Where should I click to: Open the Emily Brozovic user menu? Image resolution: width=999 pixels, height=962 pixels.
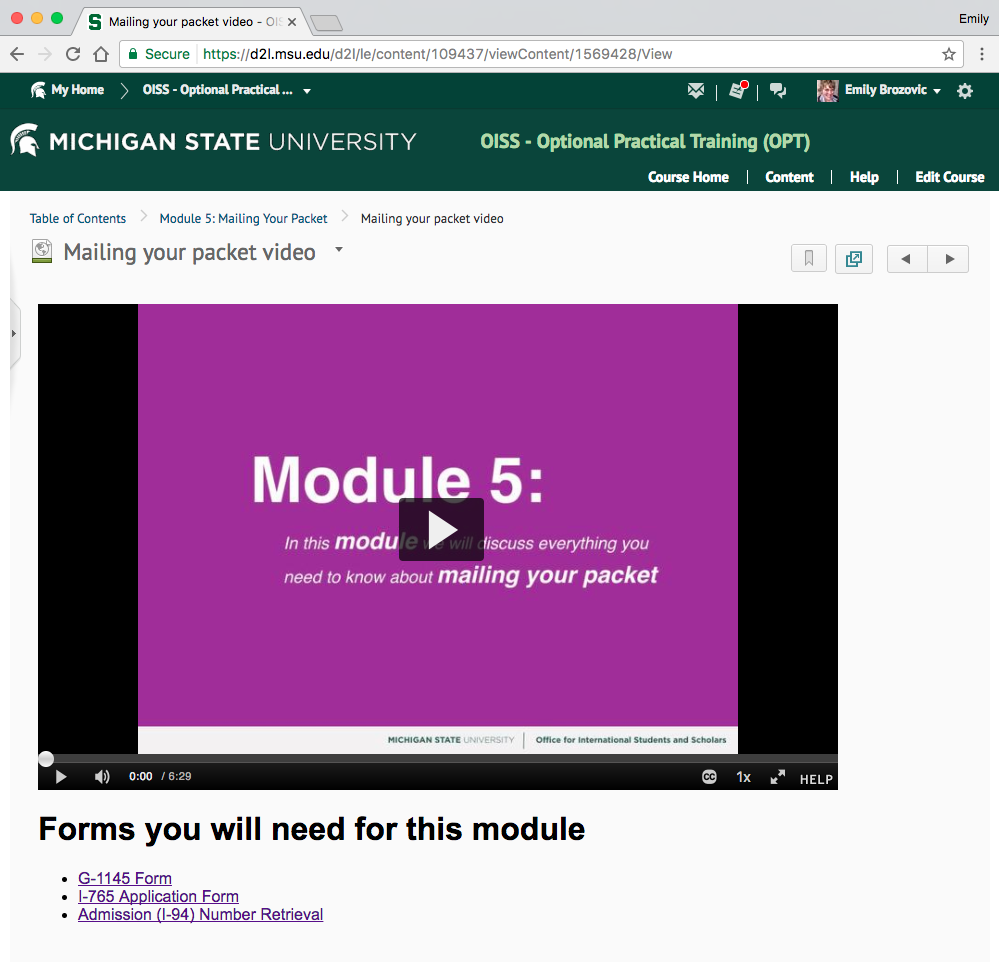click(x=880, y=91)
